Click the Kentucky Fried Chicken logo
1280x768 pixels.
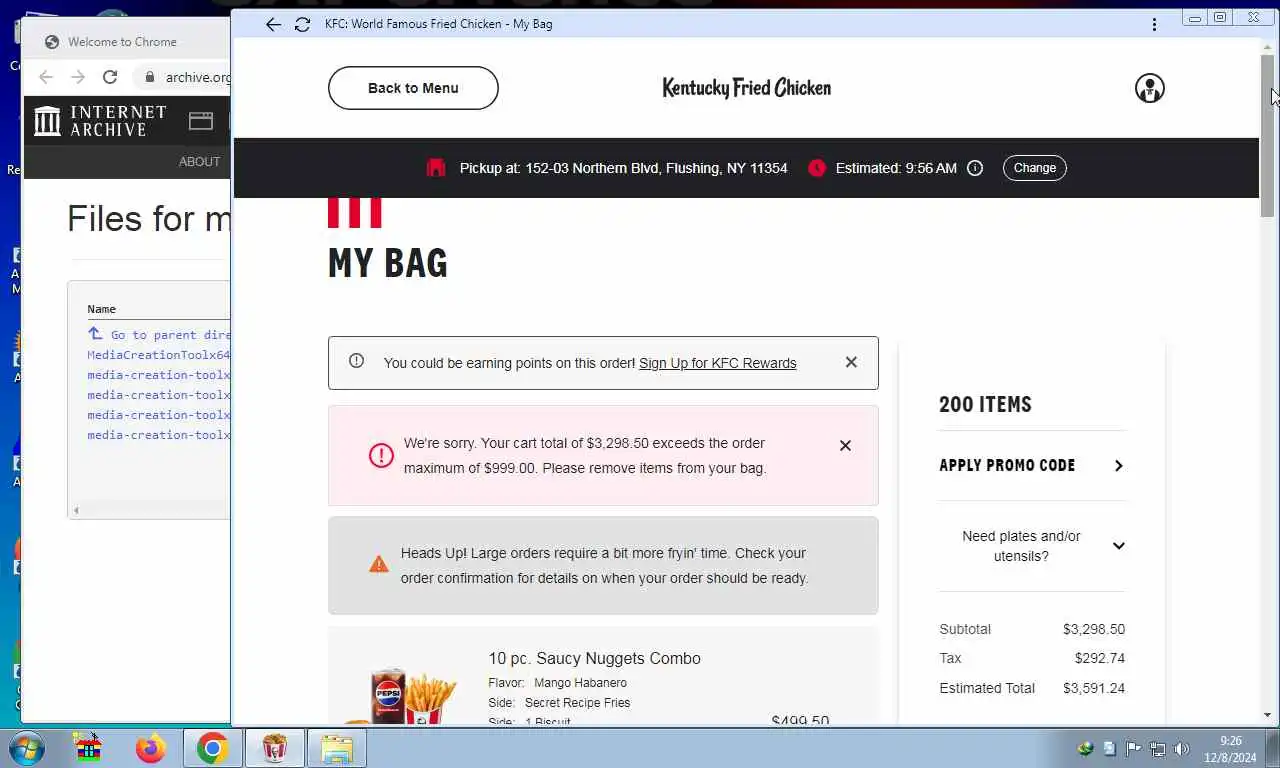click(747, 88)
